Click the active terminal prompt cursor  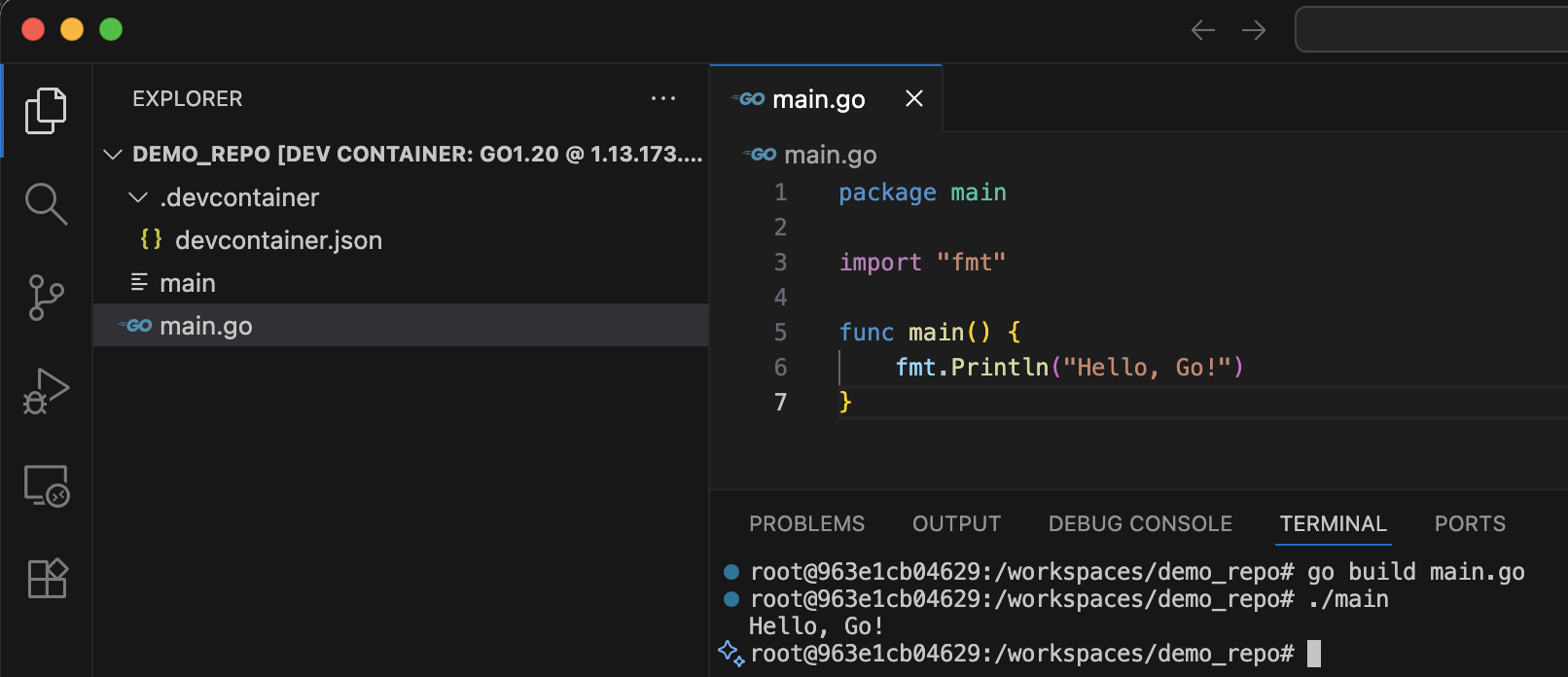coord(1314,654)
